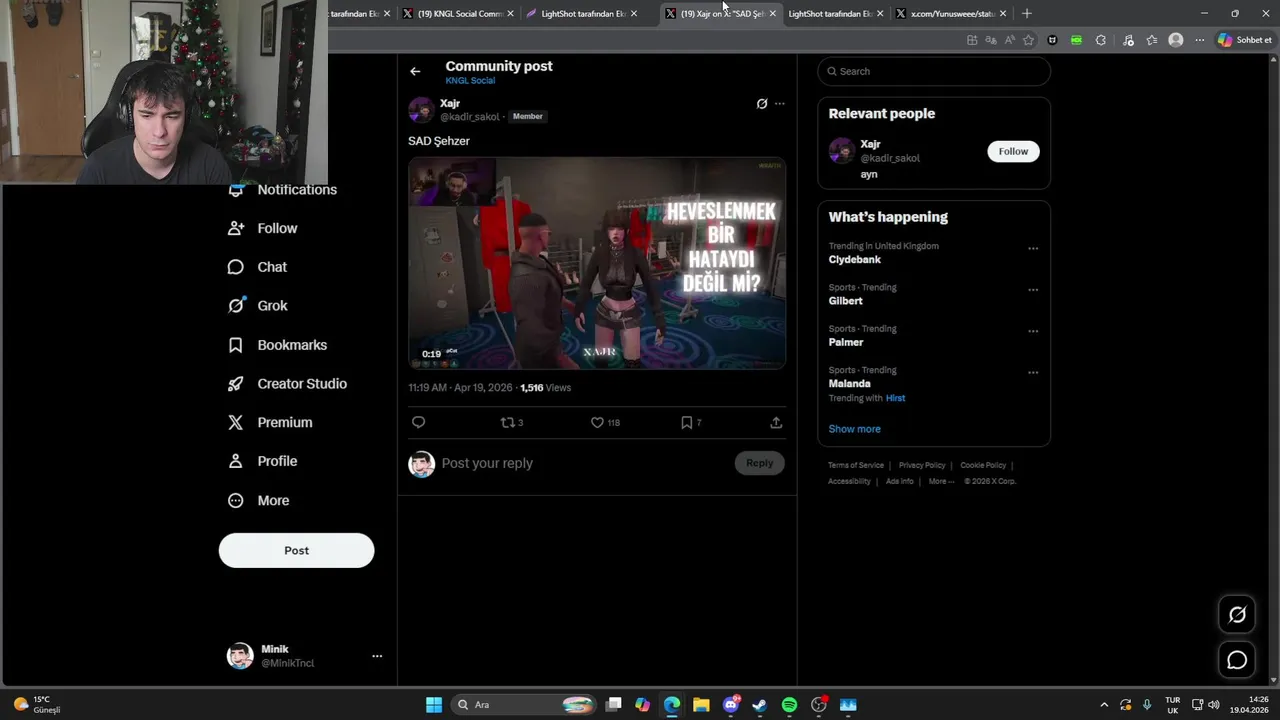Open Chat in the sidebar
The height and width of the screenshot is (720, 1280).
(x=257, y=267)
